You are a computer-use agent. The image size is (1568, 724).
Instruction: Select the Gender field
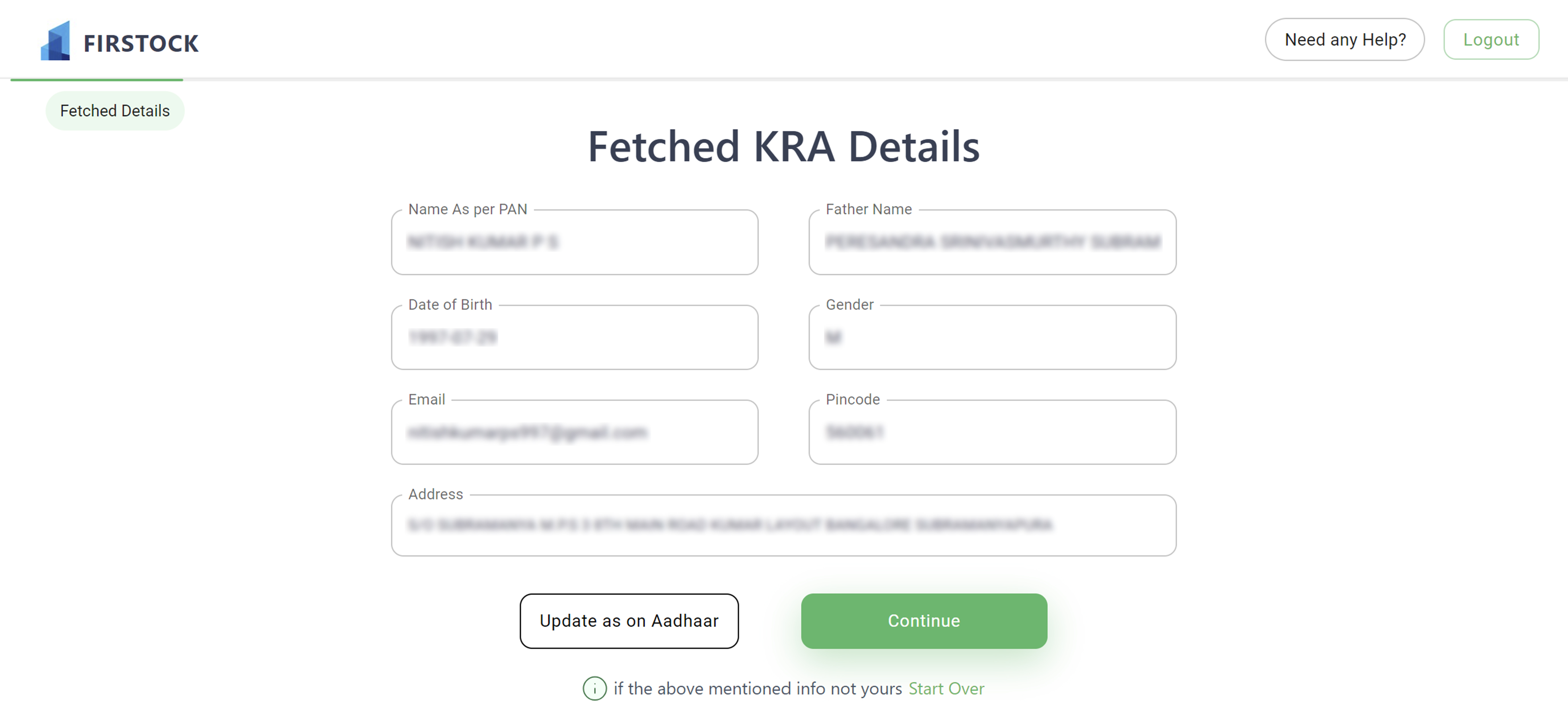coord(992,337)
